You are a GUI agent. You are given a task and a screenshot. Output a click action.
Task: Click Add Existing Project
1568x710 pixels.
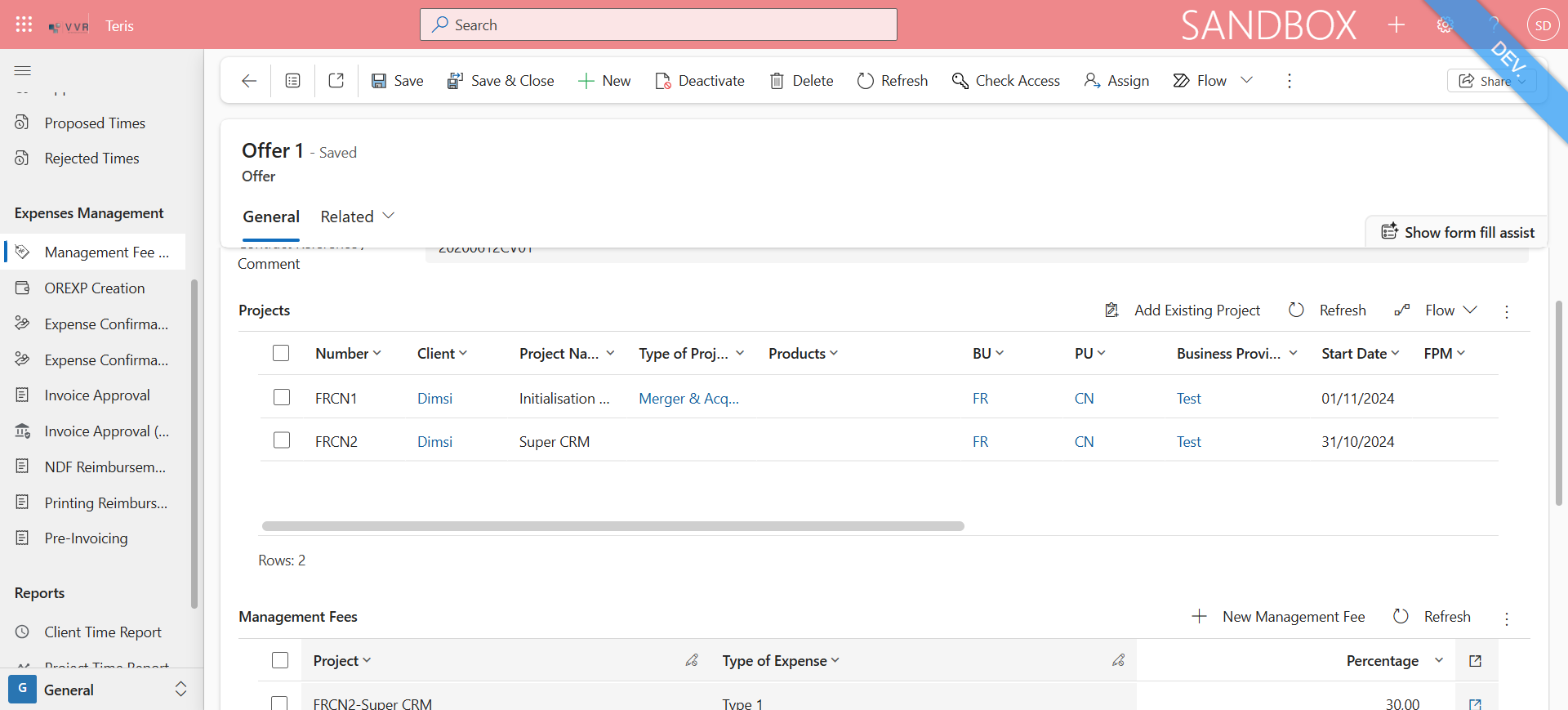(1183, 310)
